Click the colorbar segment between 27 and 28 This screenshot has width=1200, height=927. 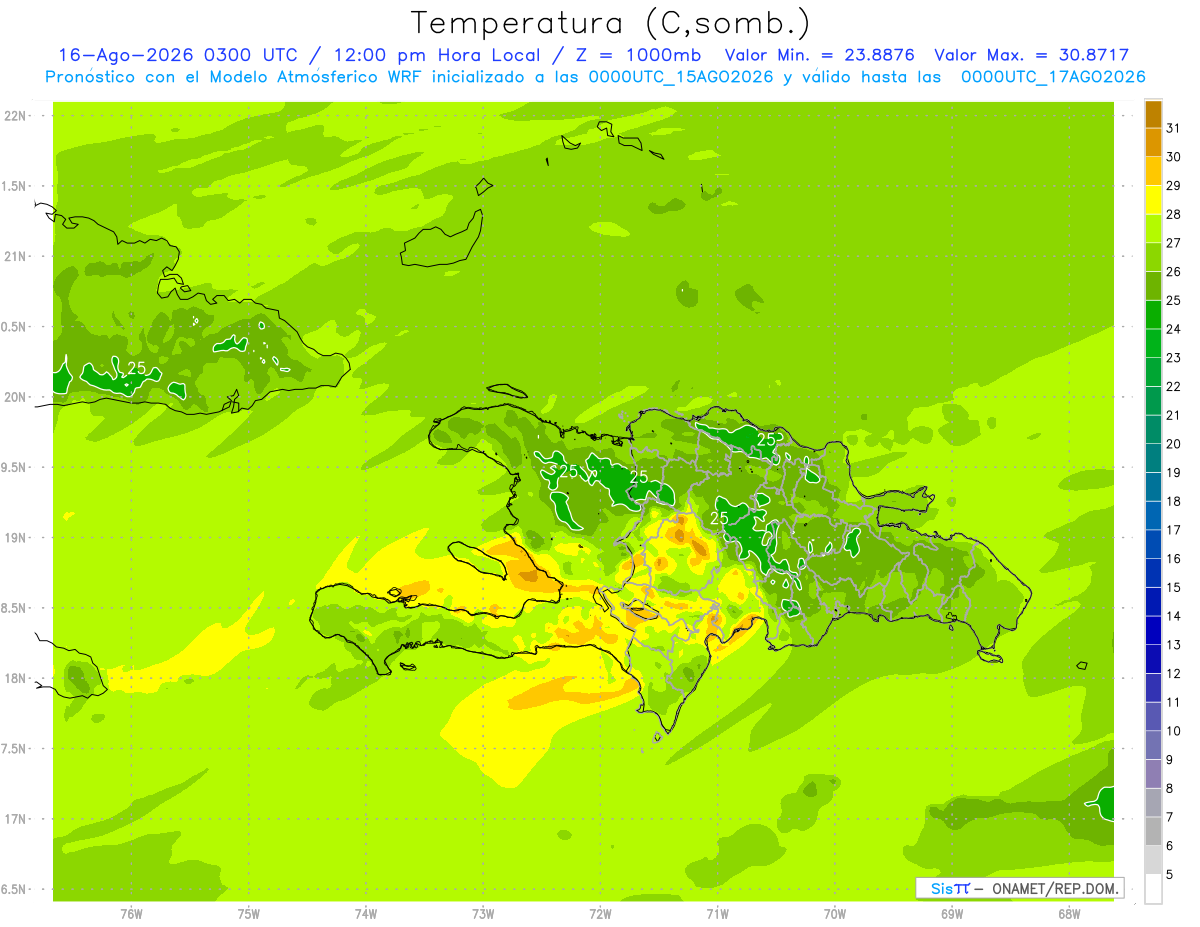[1153, 229]
